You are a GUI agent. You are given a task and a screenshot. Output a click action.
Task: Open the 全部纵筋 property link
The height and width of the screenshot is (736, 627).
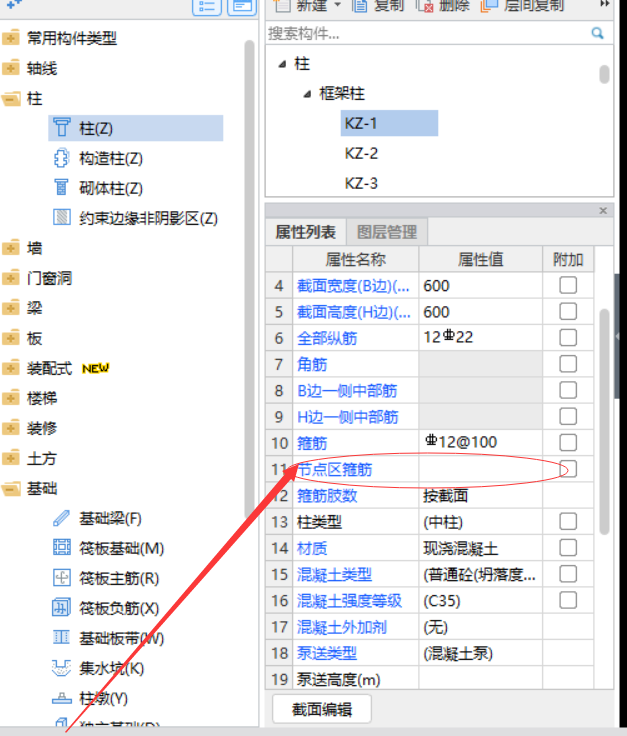(327, 338)
